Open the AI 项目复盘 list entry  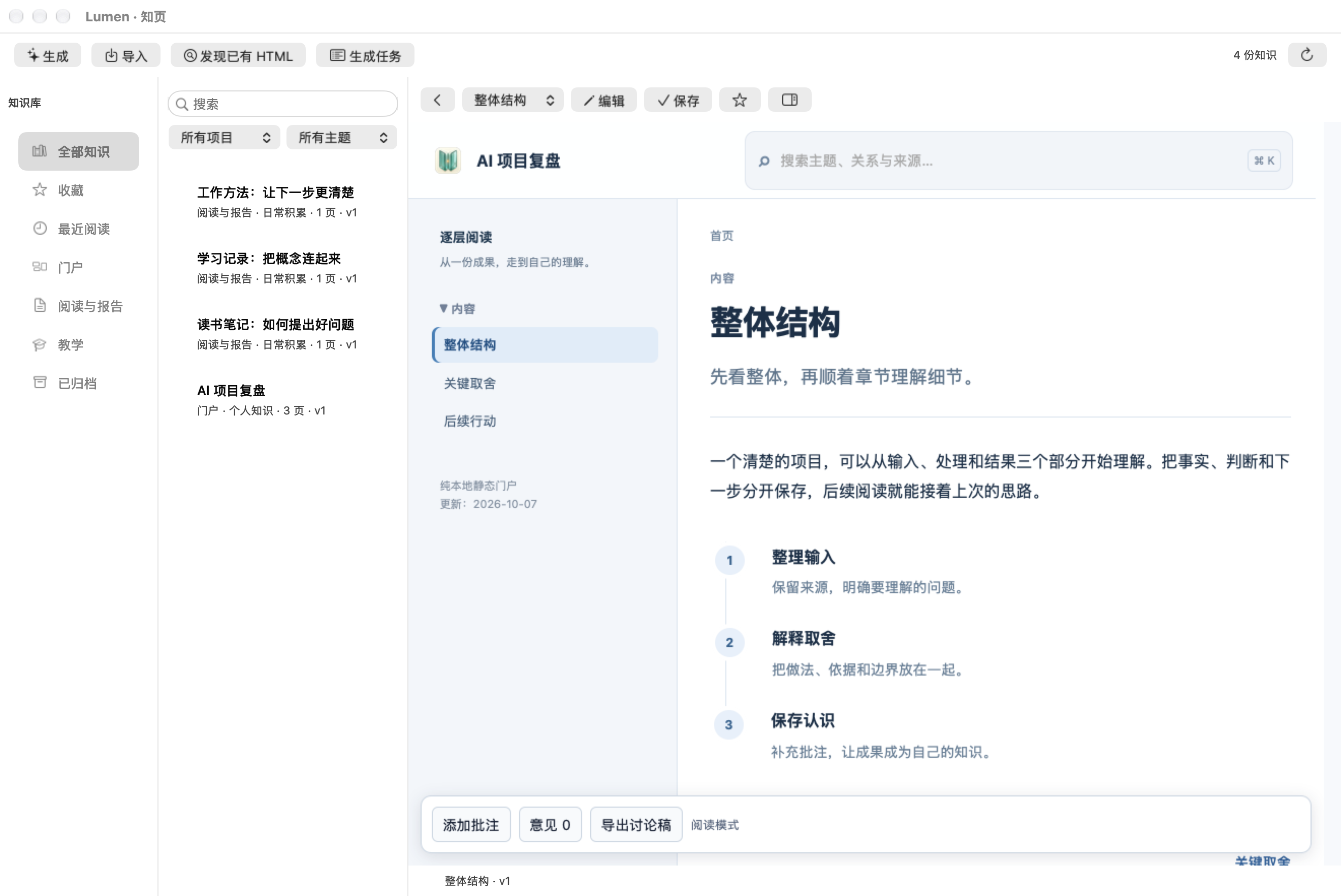(283, 399)
